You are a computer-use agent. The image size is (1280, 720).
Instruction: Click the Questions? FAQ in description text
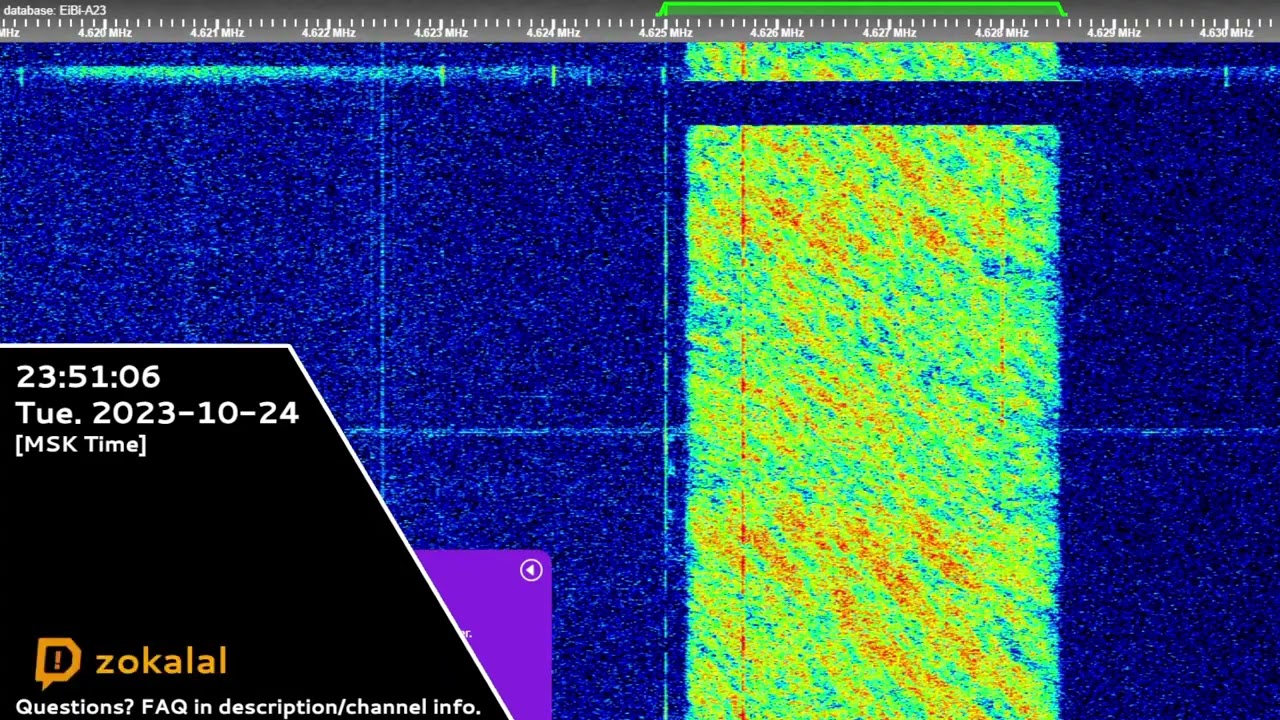pos(248,707)
